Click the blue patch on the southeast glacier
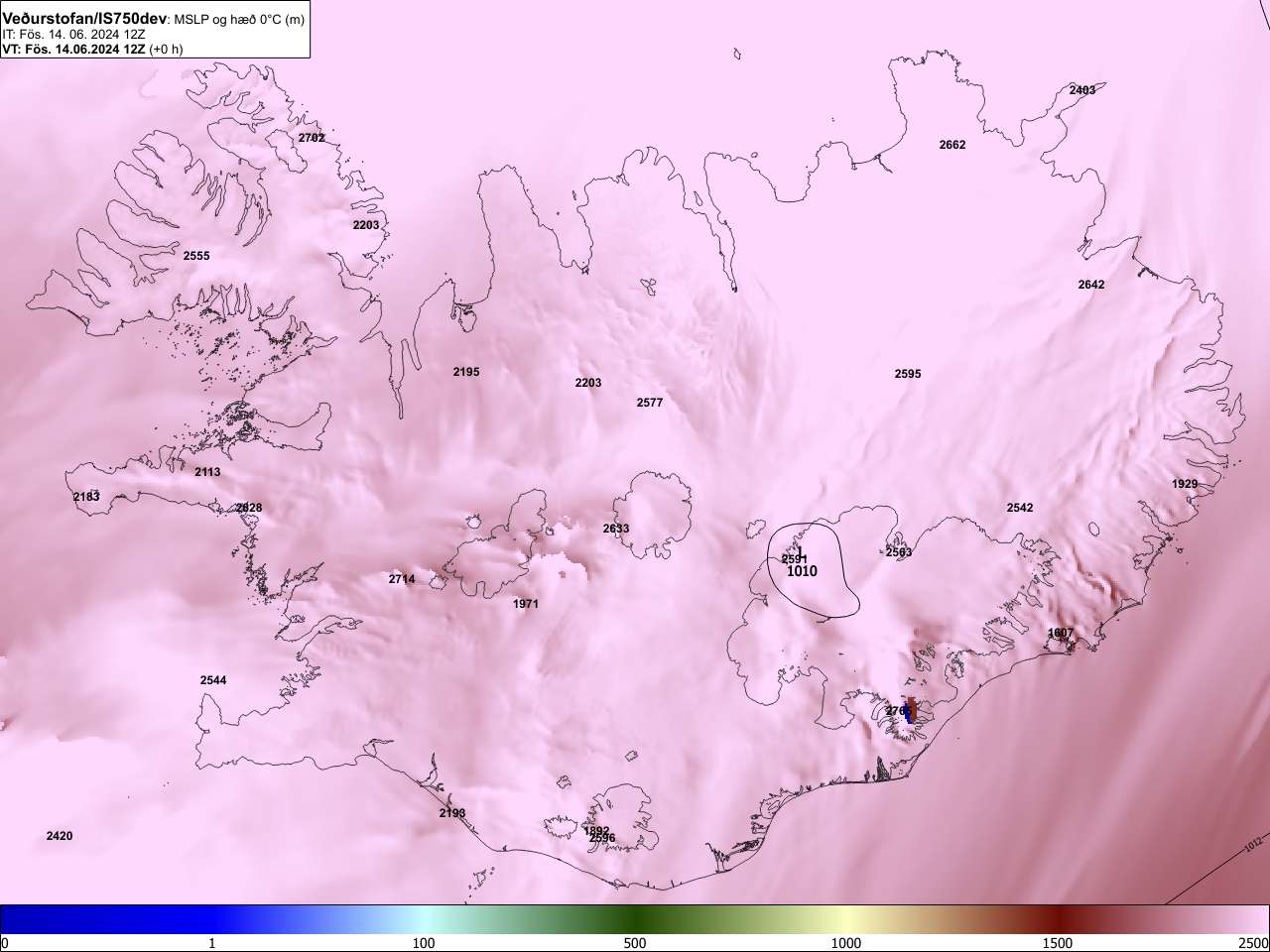The height and width of the screenshot is (952, 1270). tap(910, 714)
